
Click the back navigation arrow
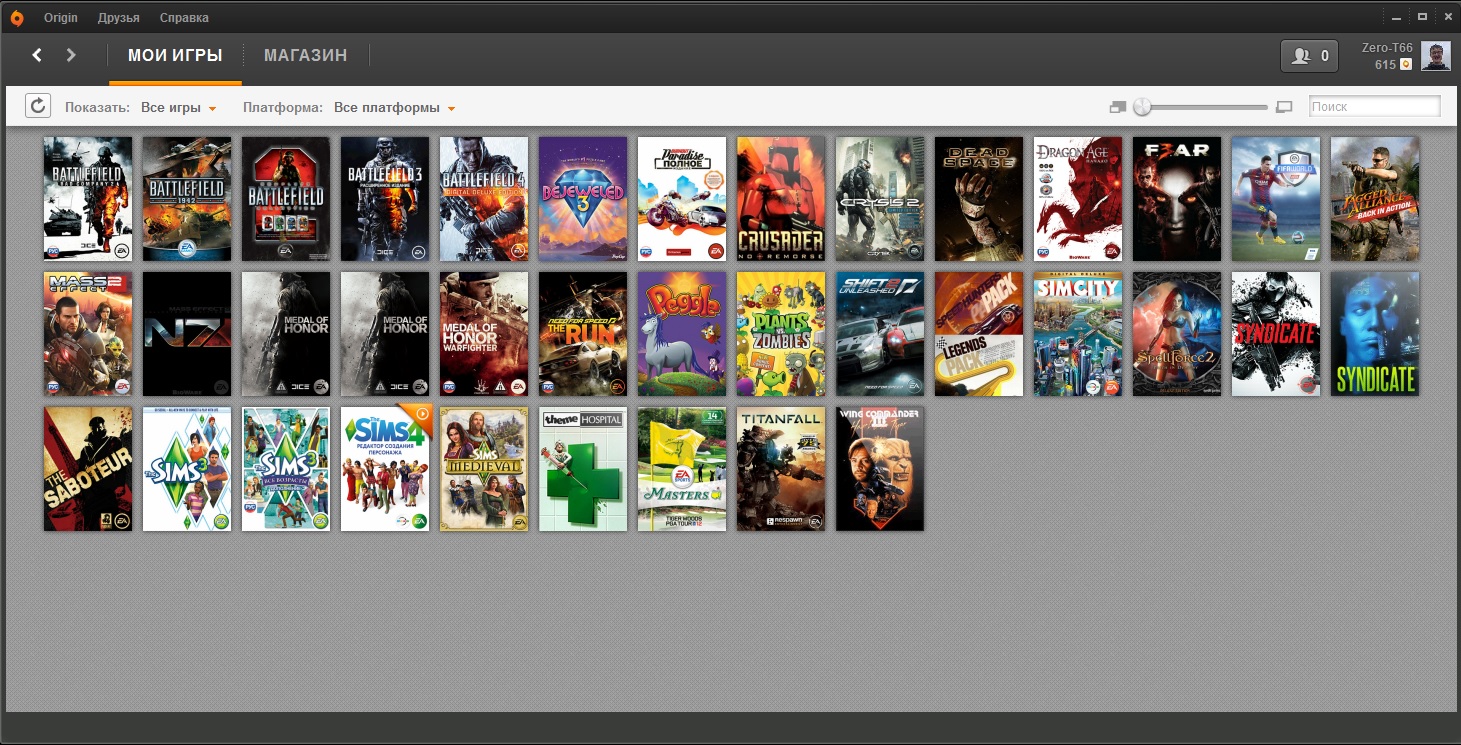[37, 55]
